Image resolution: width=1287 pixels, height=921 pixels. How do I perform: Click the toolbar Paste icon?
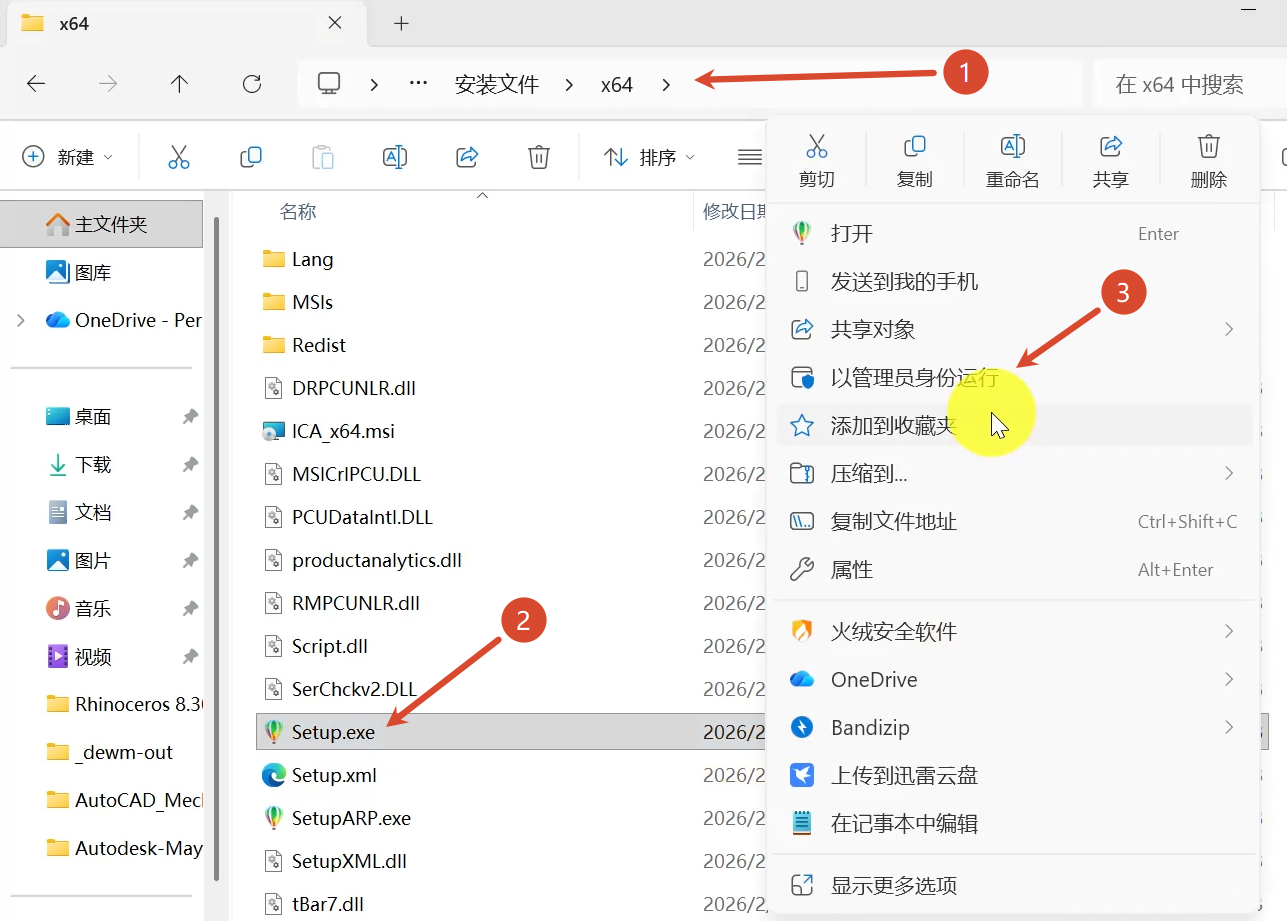coord(323,157)
